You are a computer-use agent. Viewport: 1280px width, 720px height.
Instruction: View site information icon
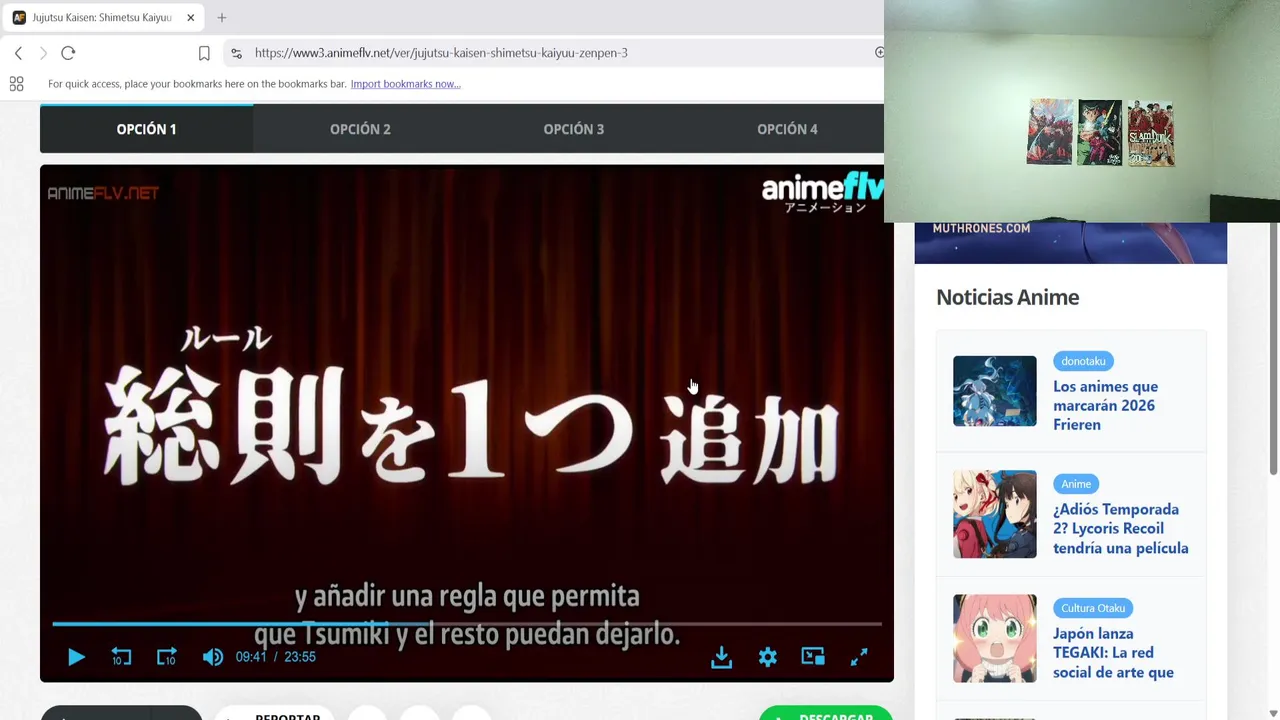click(236, 53)
